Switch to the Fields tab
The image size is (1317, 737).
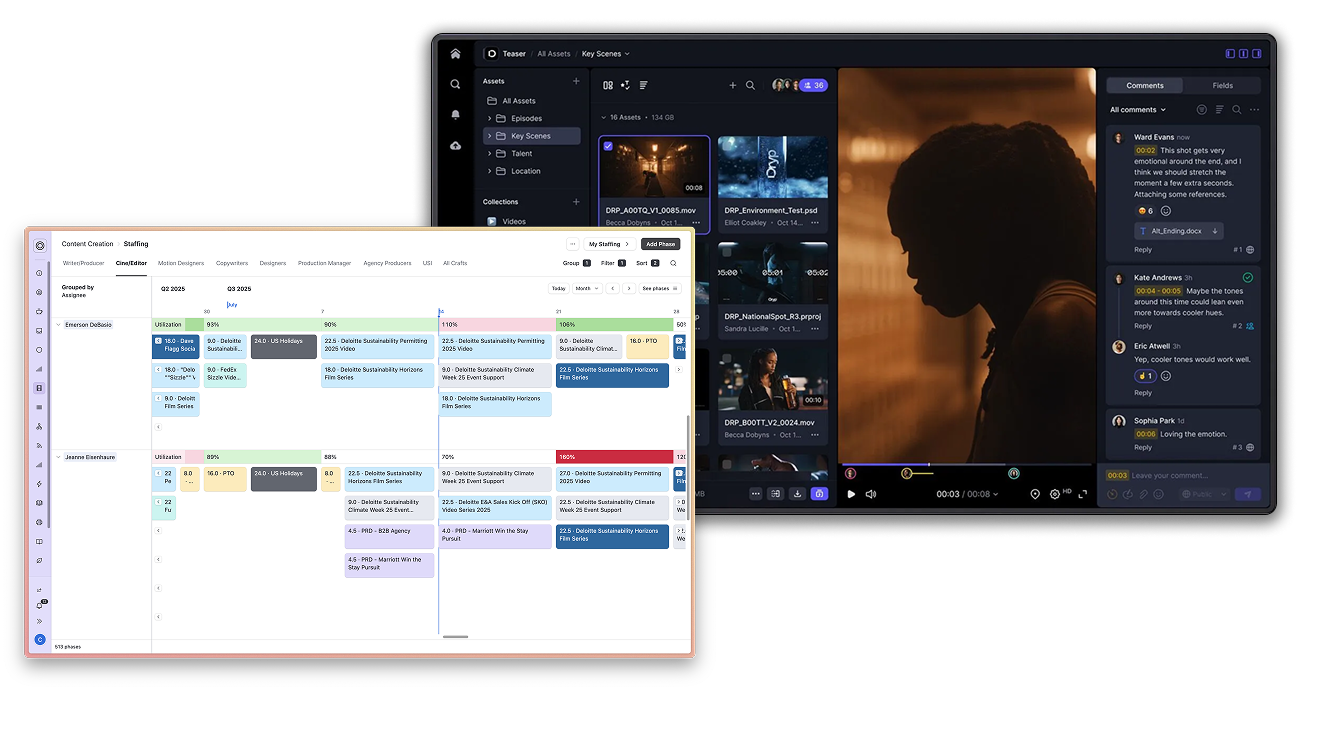(x=1223, y=86)
